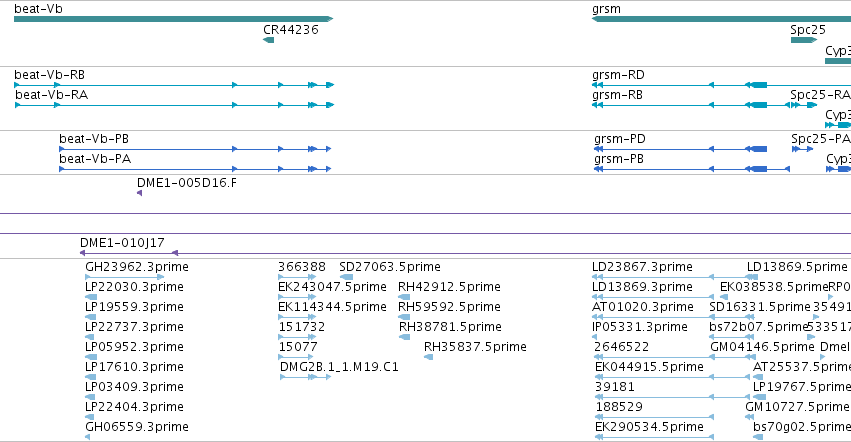Click the 366388 feature label
The image size is (851, 442).
(x=302, y=267)
